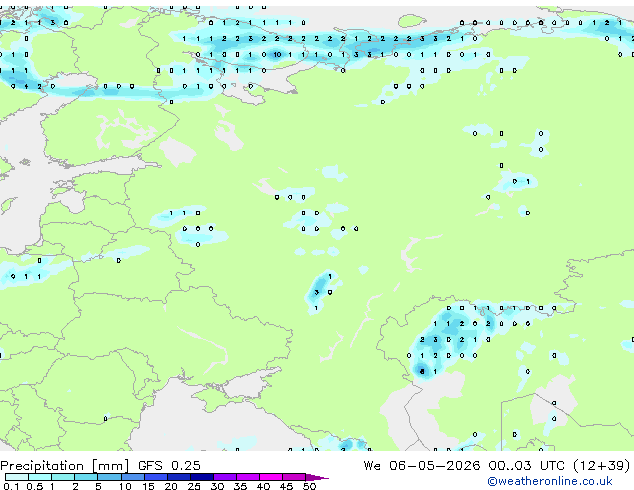
Task: Click the 15–20 mm legend swatch
Action: [156, 477]
